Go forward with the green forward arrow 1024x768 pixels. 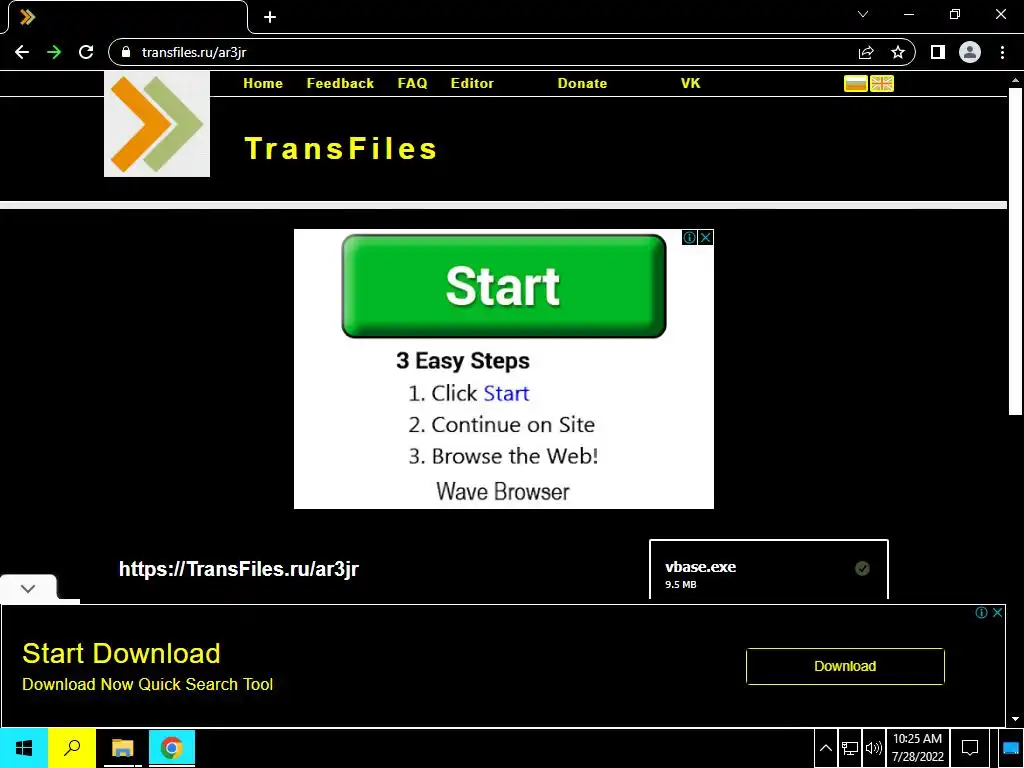tap(54, 52)
